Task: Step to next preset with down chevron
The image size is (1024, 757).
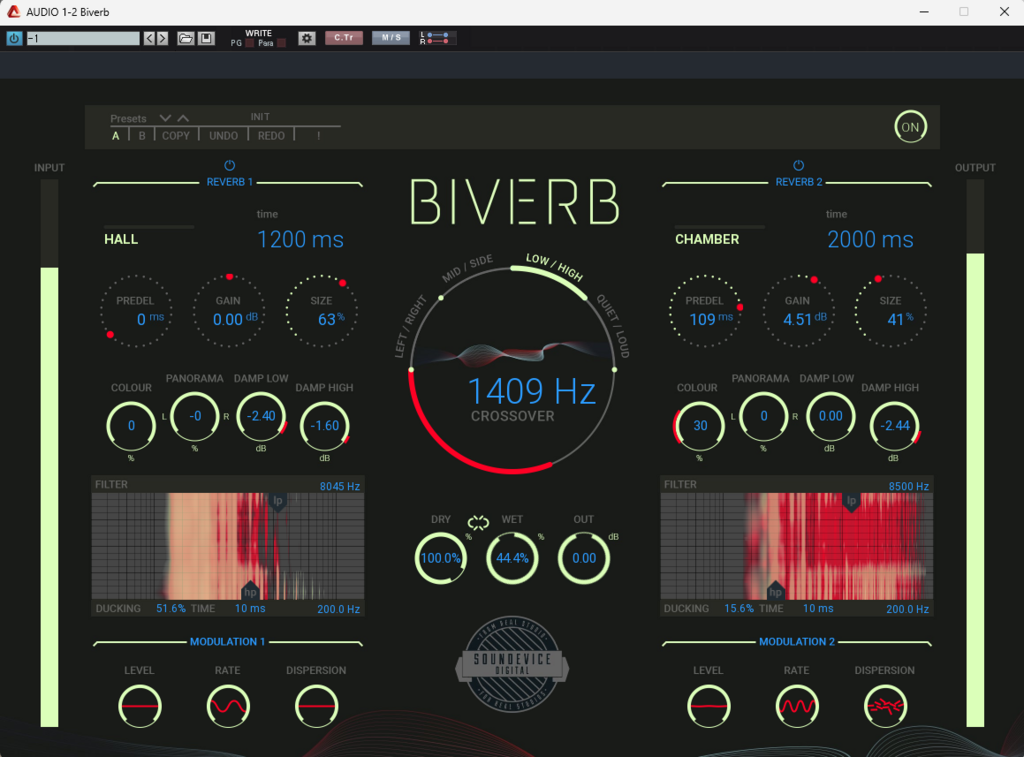Action: click(165, 118)
